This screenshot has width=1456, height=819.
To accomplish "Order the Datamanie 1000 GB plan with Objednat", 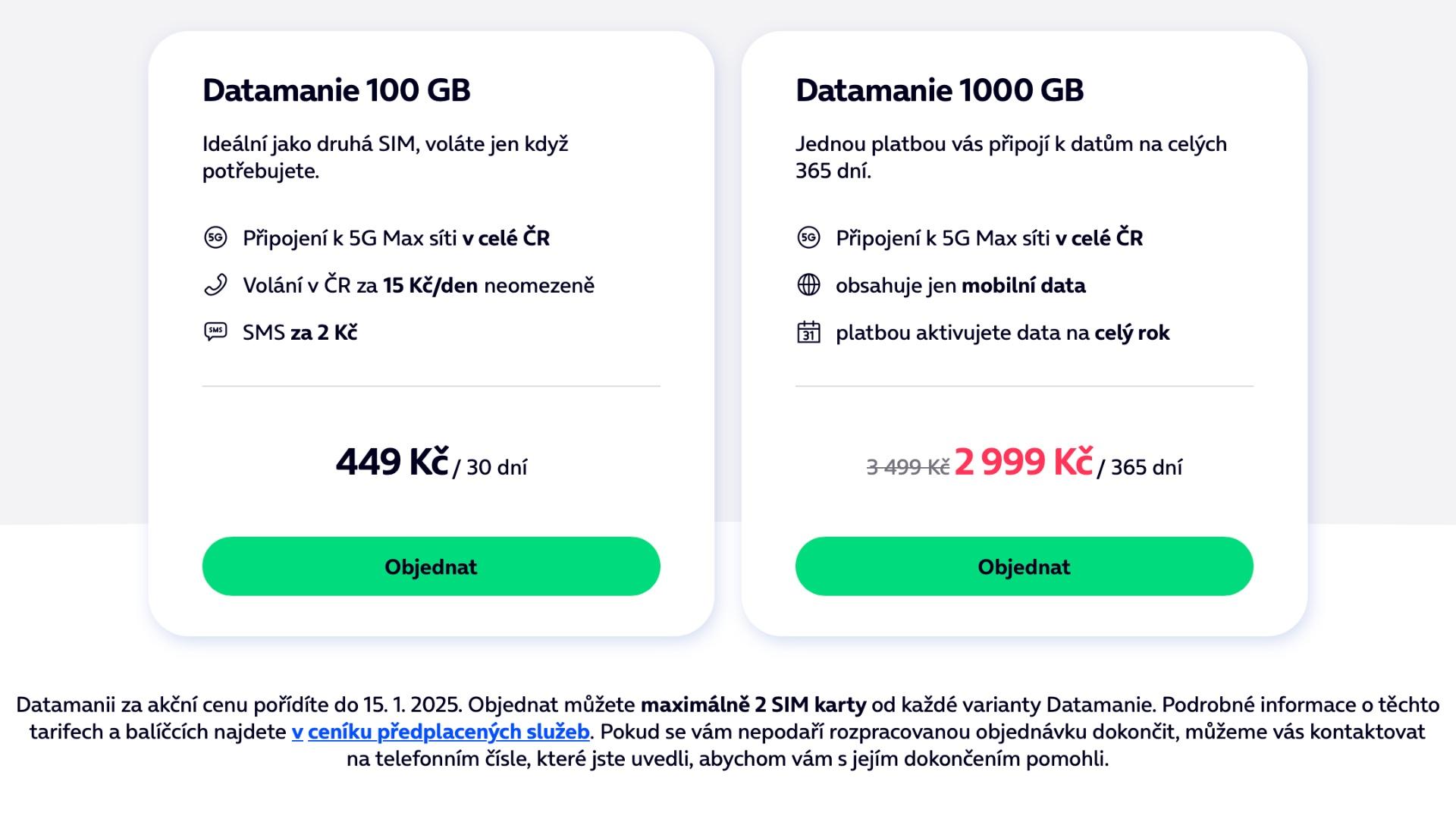I will click(x=1024, y=566).
